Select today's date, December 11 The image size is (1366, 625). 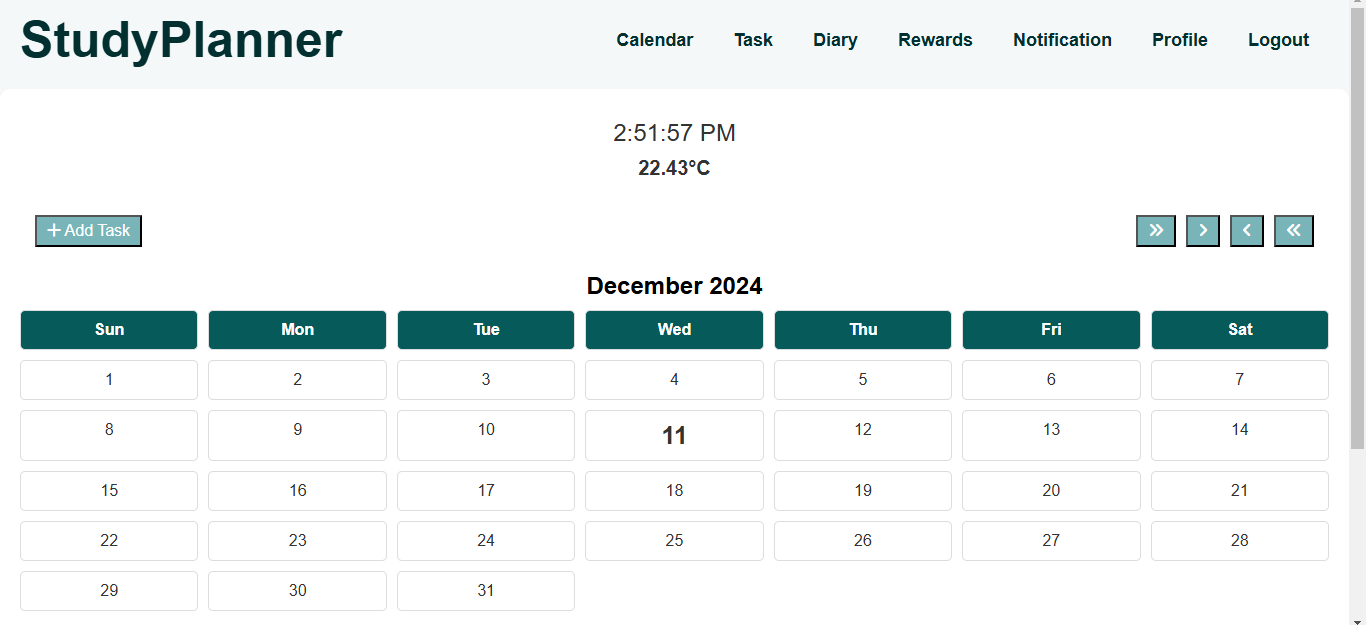coord(674,435)
